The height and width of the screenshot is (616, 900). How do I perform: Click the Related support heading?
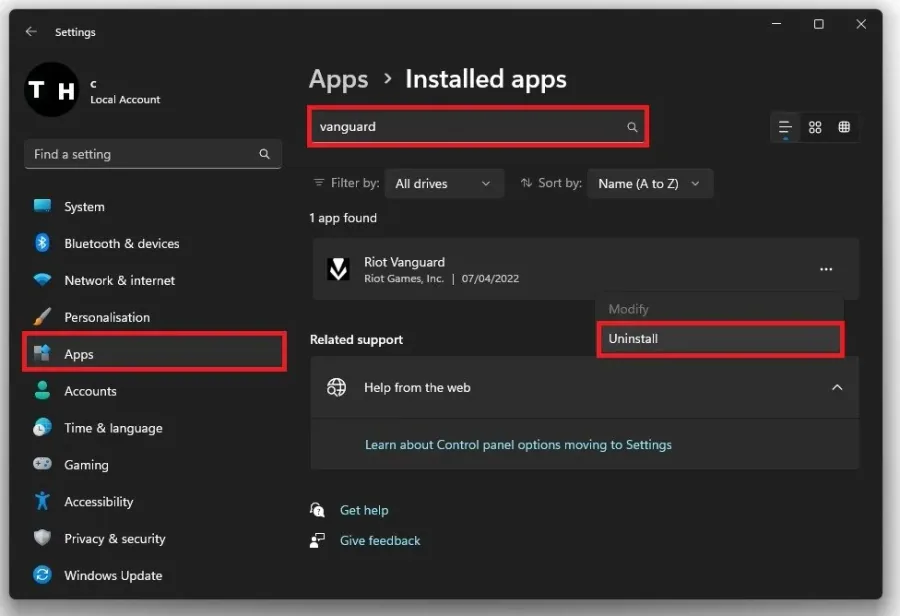[356, 339]
